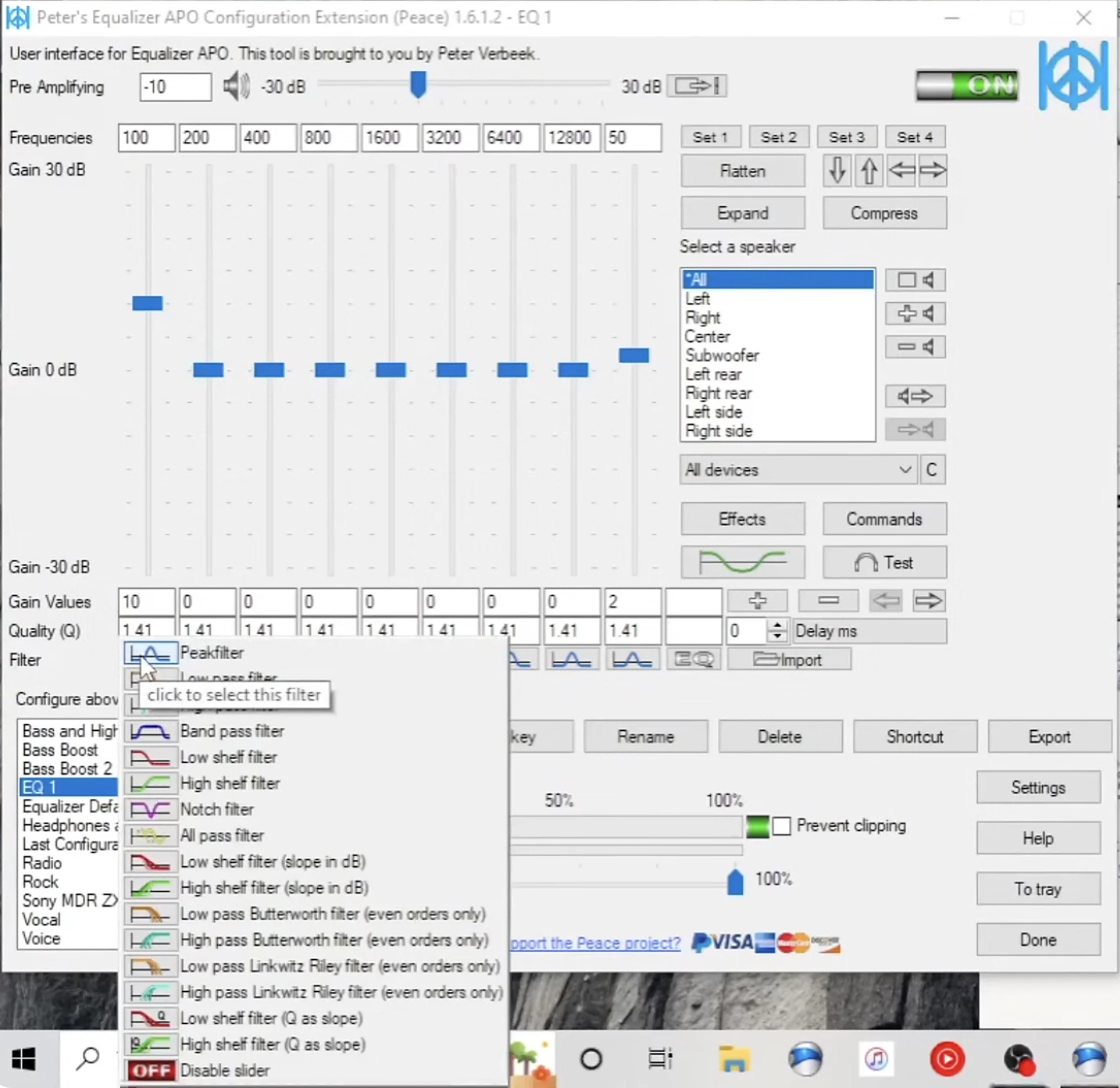Open the All devices dropdown
The image size is (1120, 1088).
click(x=798, y=469)
